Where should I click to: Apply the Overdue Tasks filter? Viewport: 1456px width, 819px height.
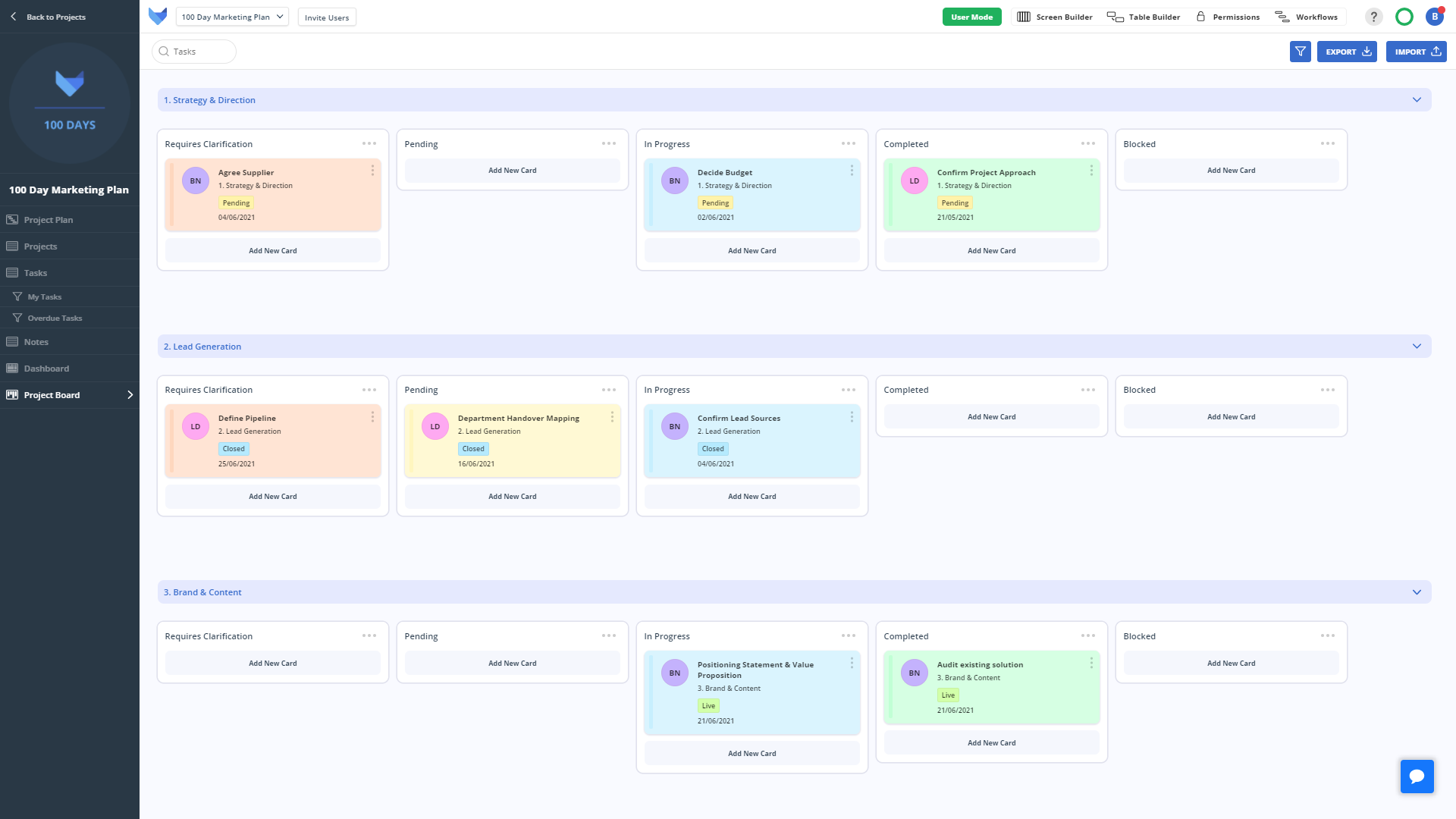point(55,318)
